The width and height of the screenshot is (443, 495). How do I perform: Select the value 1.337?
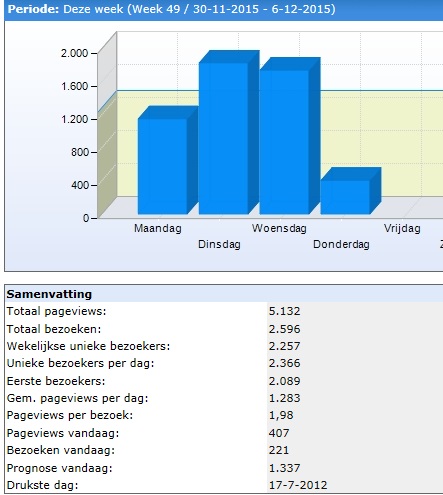tap(284, 468)
